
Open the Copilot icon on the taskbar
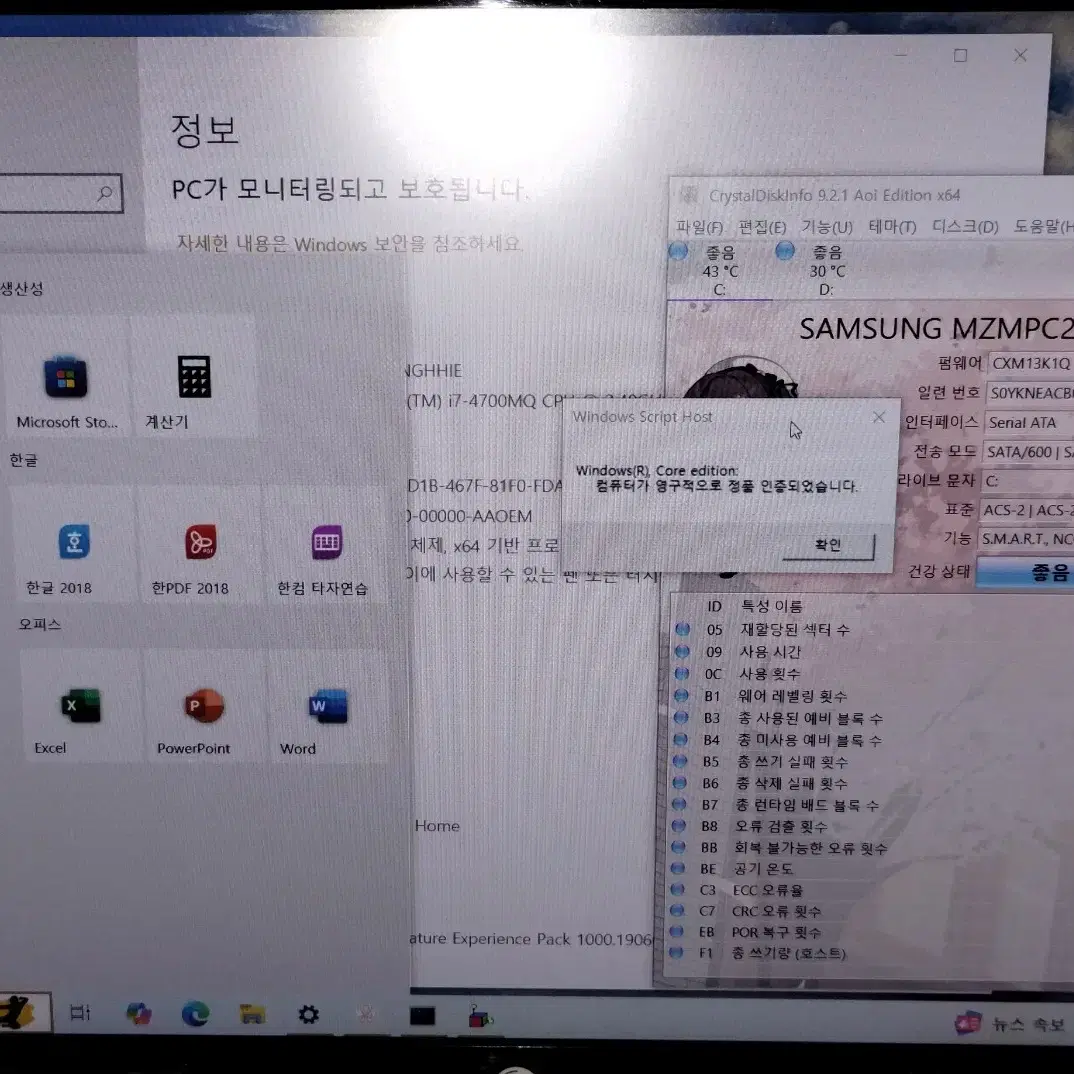(138, 1014)
